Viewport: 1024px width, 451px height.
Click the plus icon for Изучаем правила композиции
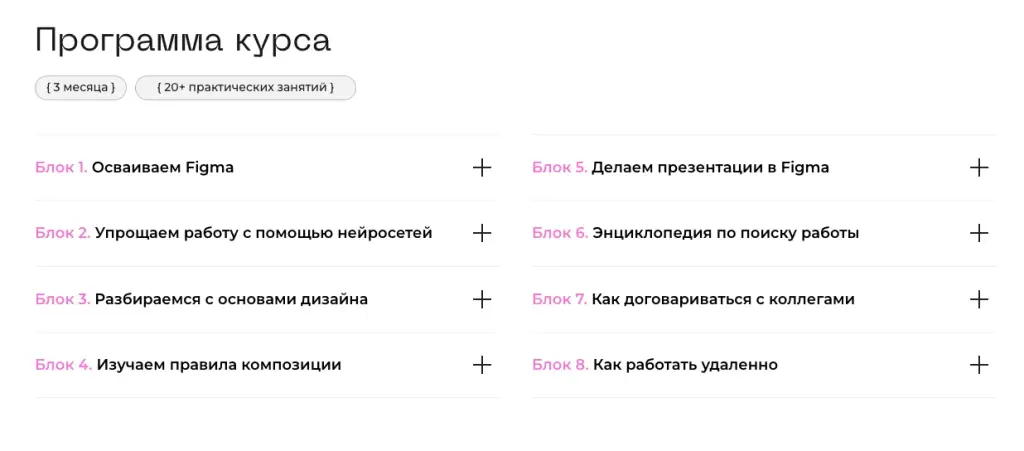coord(481,365)
